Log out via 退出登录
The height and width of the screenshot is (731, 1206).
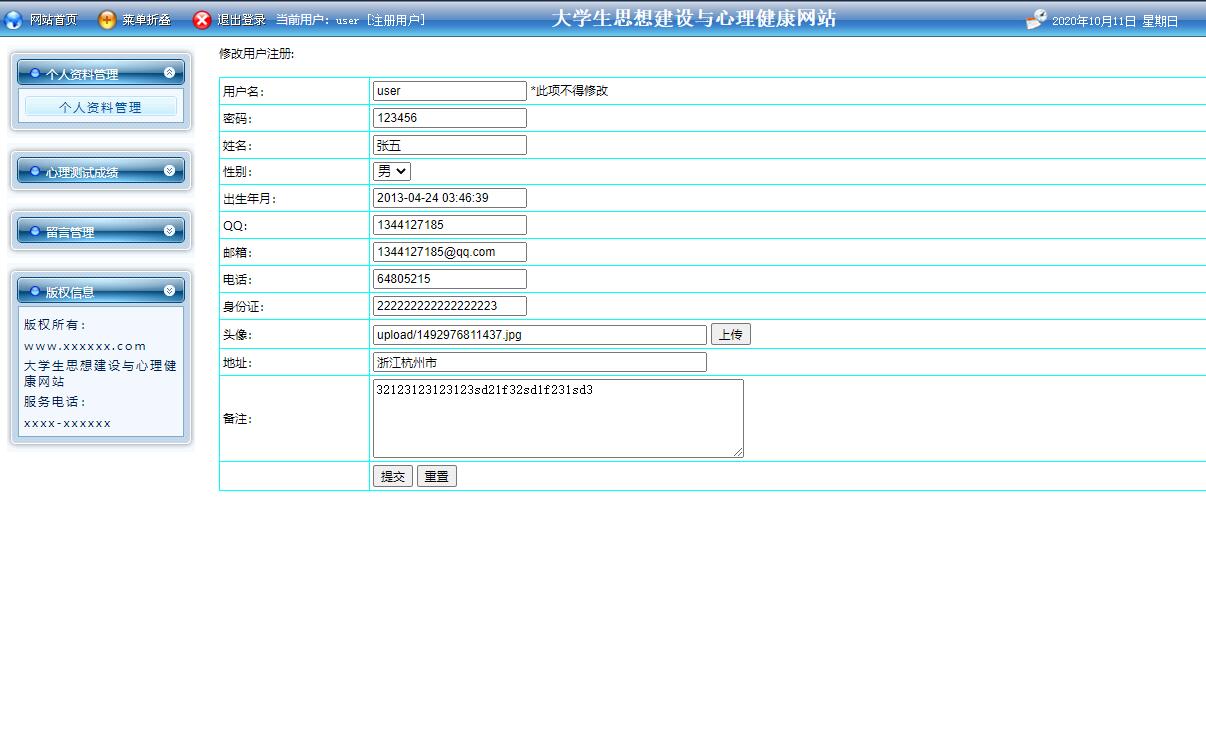(241, 20)
